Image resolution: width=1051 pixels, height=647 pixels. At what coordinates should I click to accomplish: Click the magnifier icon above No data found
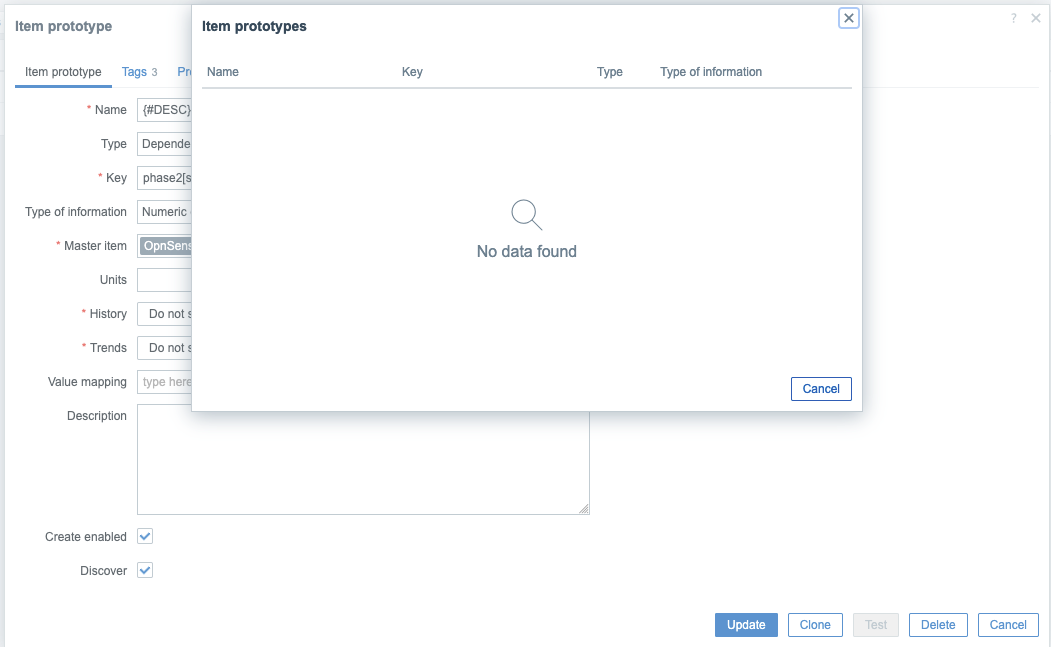pos(526,214)
